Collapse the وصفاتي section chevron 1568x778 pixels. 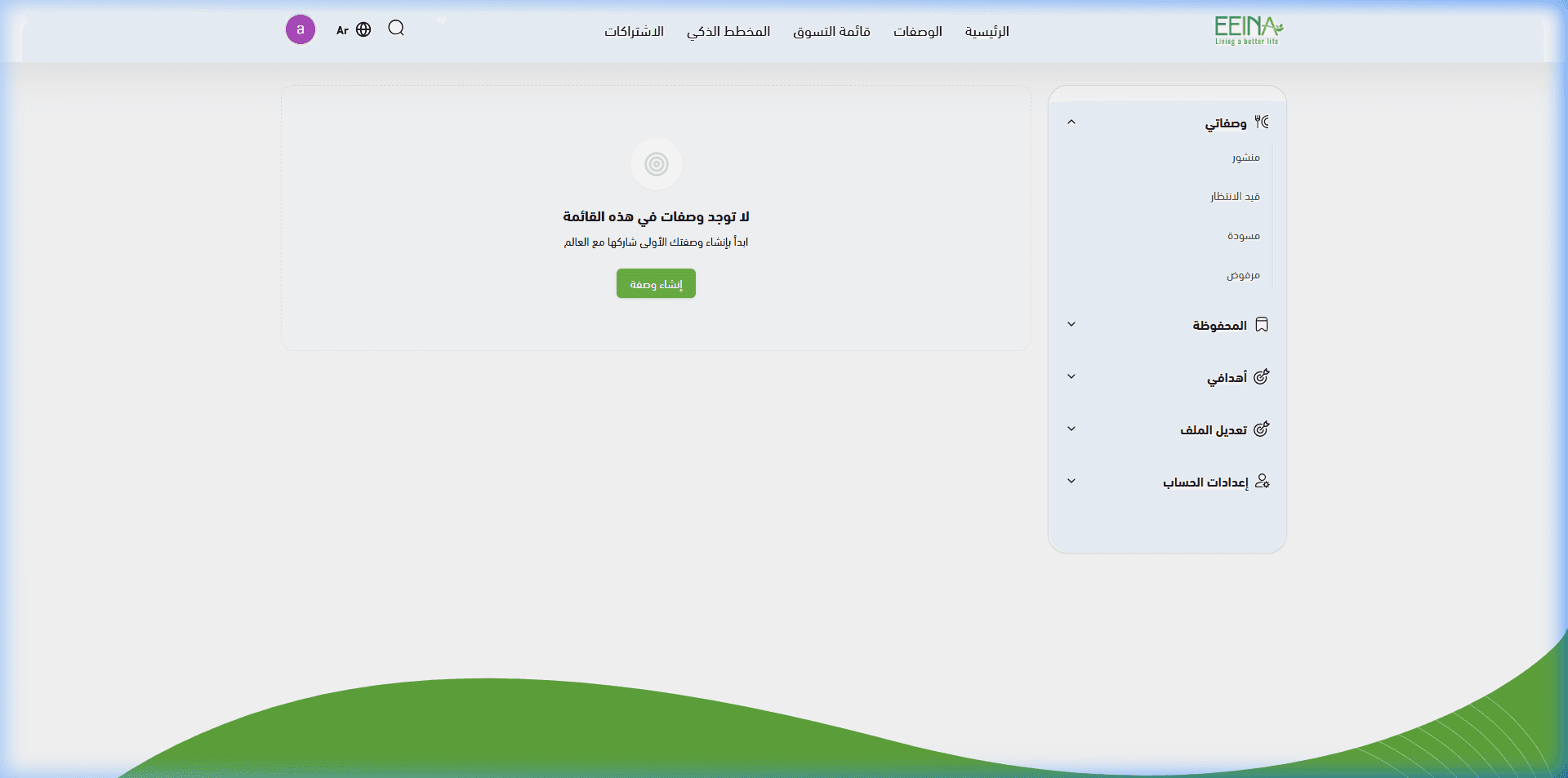(1071, 122)
